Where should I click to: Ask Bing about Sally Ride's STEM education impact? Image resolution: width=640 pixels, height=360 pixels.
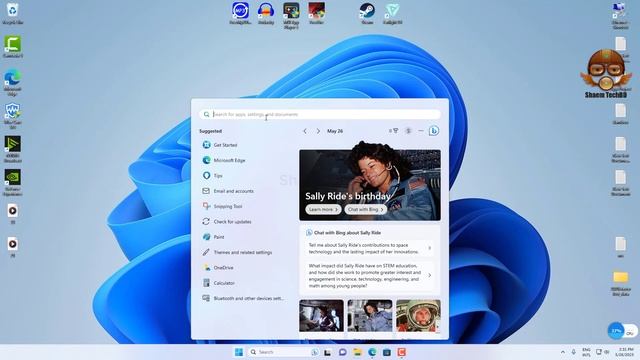point(370,276)
